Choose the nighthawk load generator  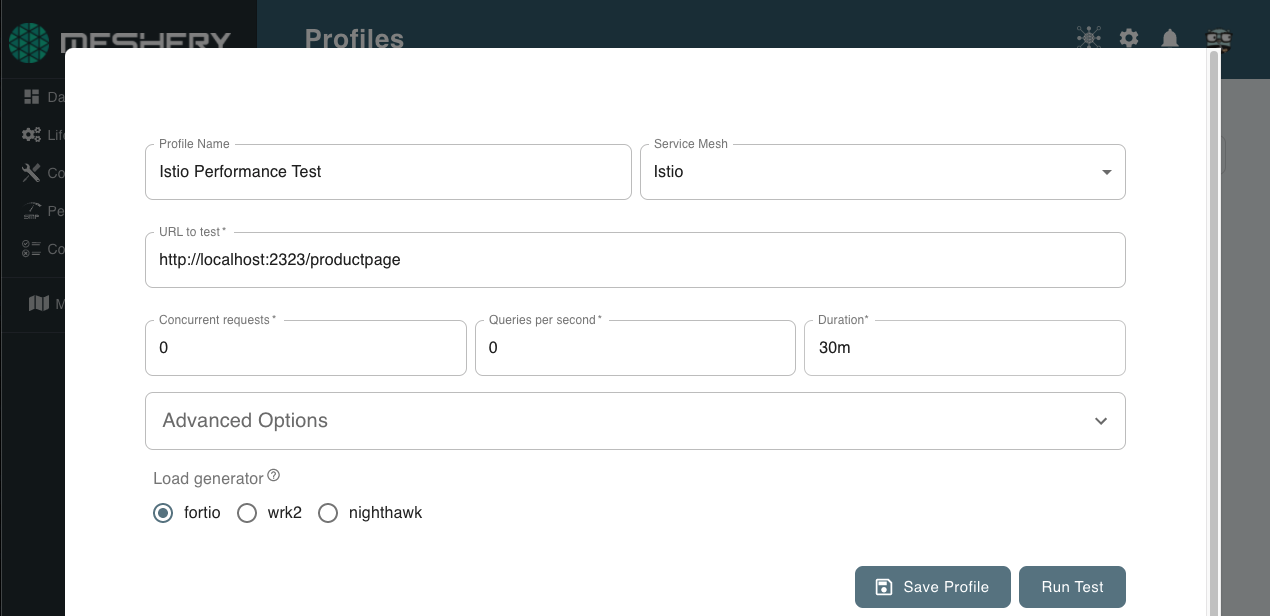(328, 513)
